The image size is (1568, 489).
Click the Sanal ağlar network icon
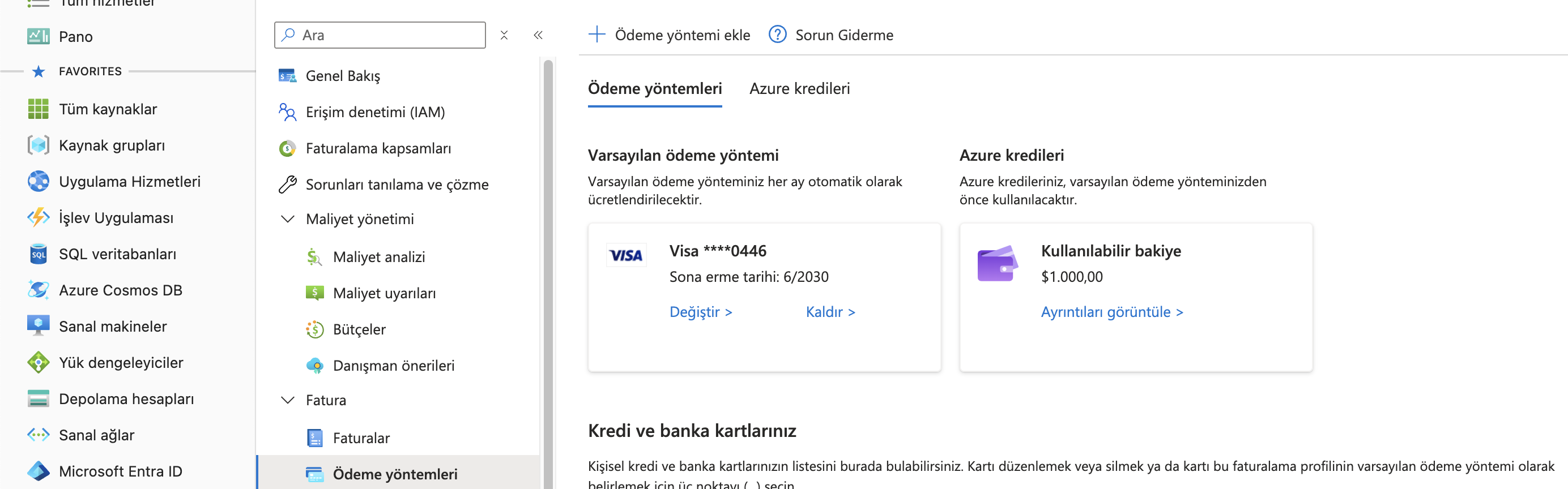point(39,435)
